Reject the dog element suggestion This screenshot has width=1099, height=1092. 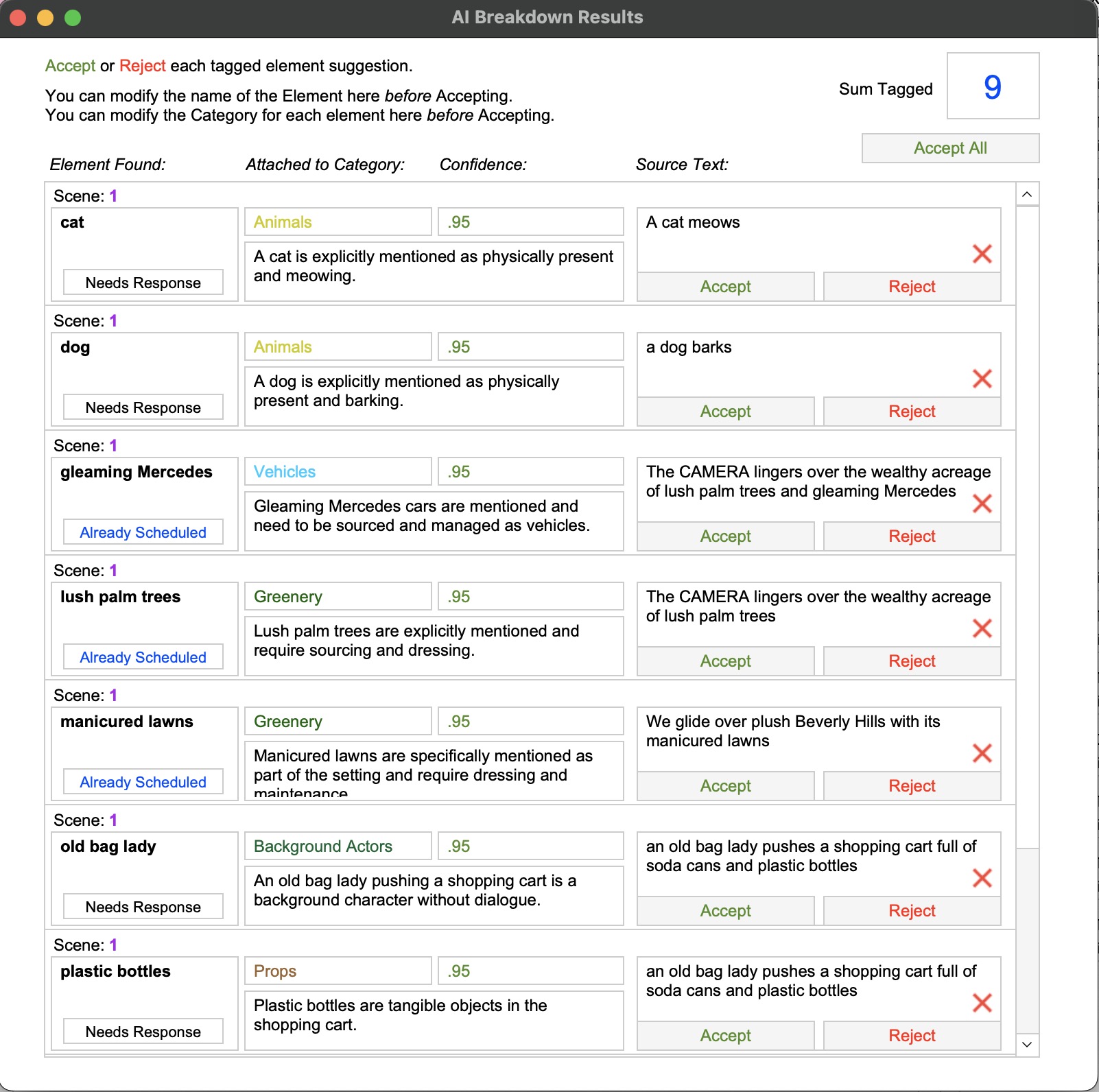(912, 412)
